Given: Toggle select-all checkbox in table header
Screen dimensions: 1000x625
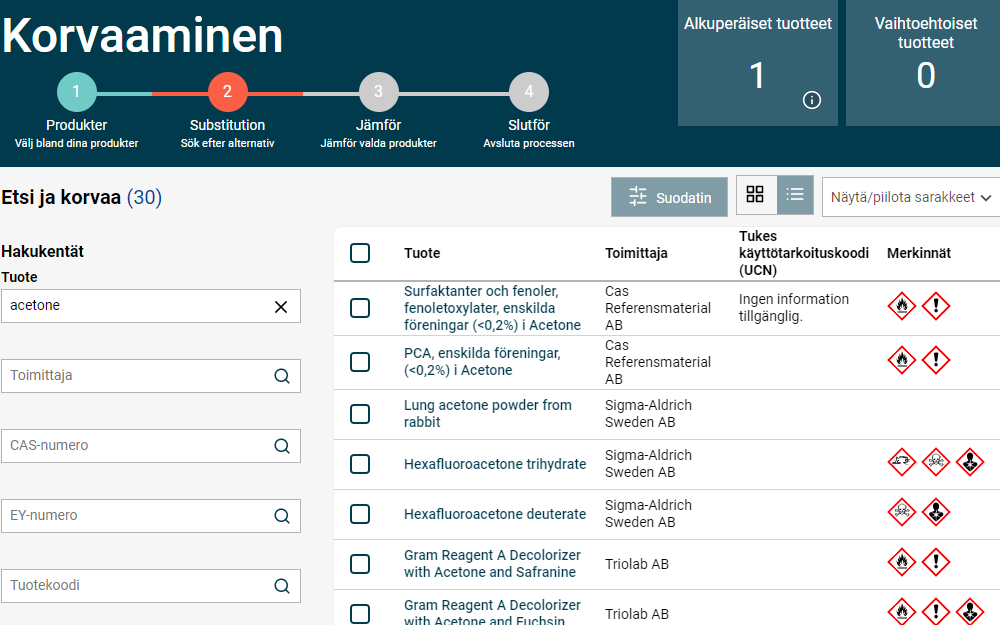Looking at the screenshot, I should pyautogui.click(x=360, y=253).
